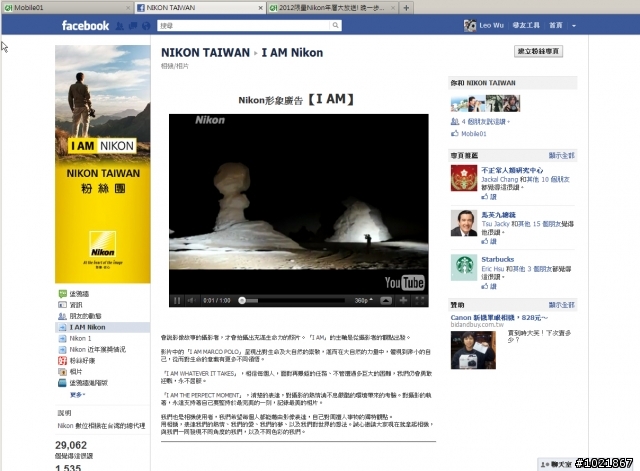This screenshot has height=471, width=640.
Task: Open messages icon in header
Action: click(133, 26)
